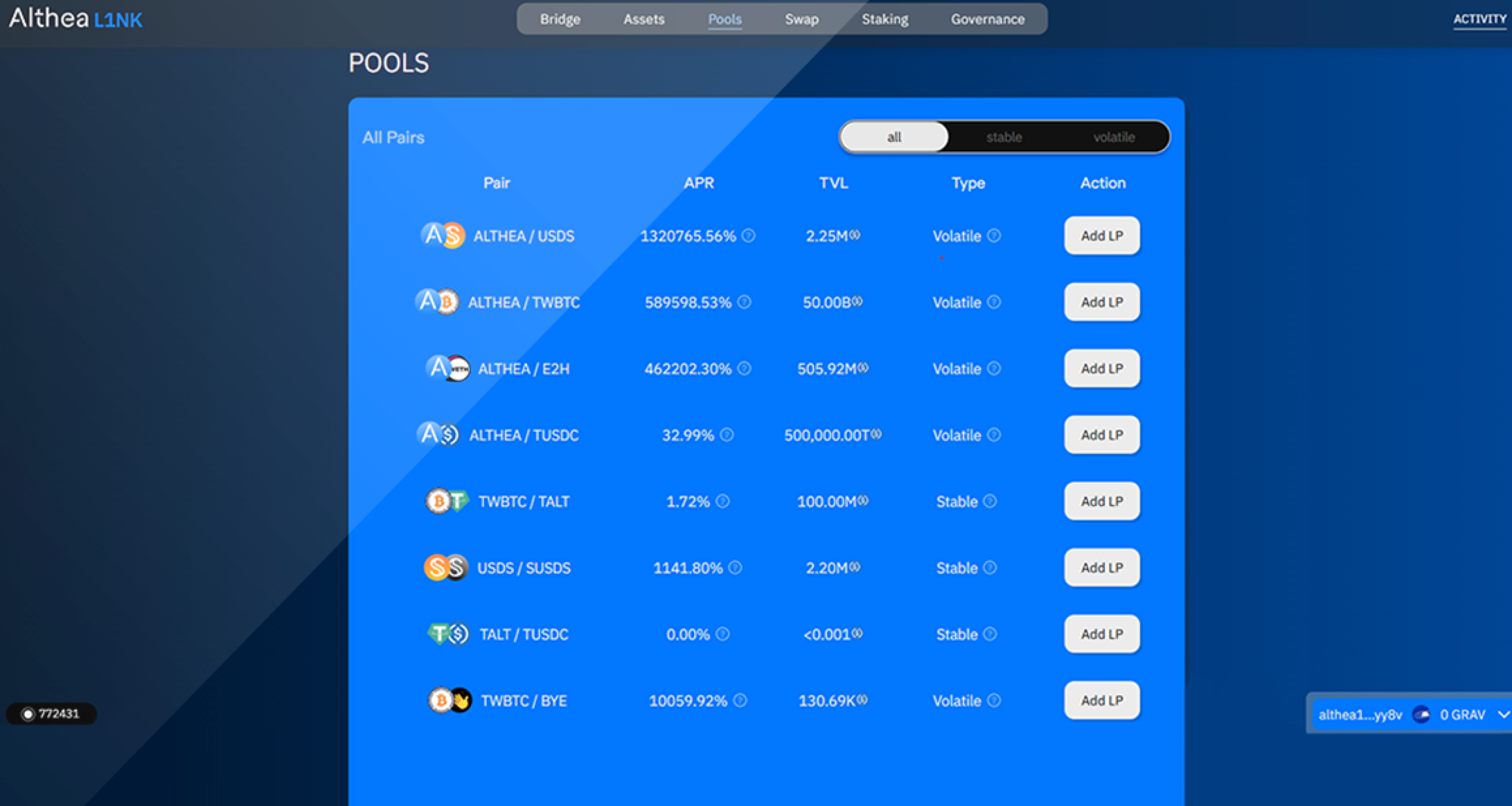Click Volatile type info icon for ALTHEA / TWBTC
The image size is (1512, 806).
point(994,302)
